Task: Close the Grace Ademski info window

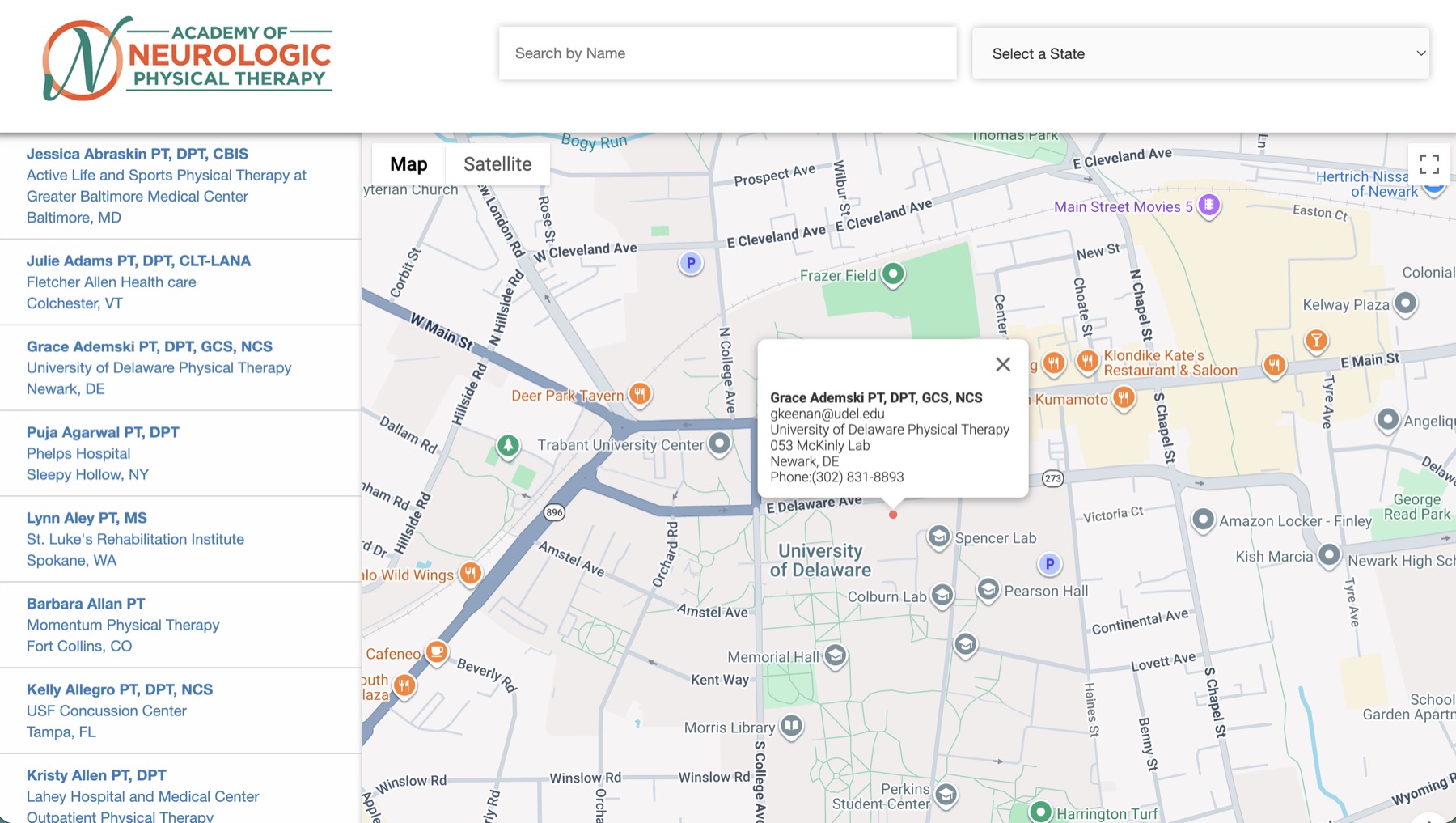Action: 1003,364
